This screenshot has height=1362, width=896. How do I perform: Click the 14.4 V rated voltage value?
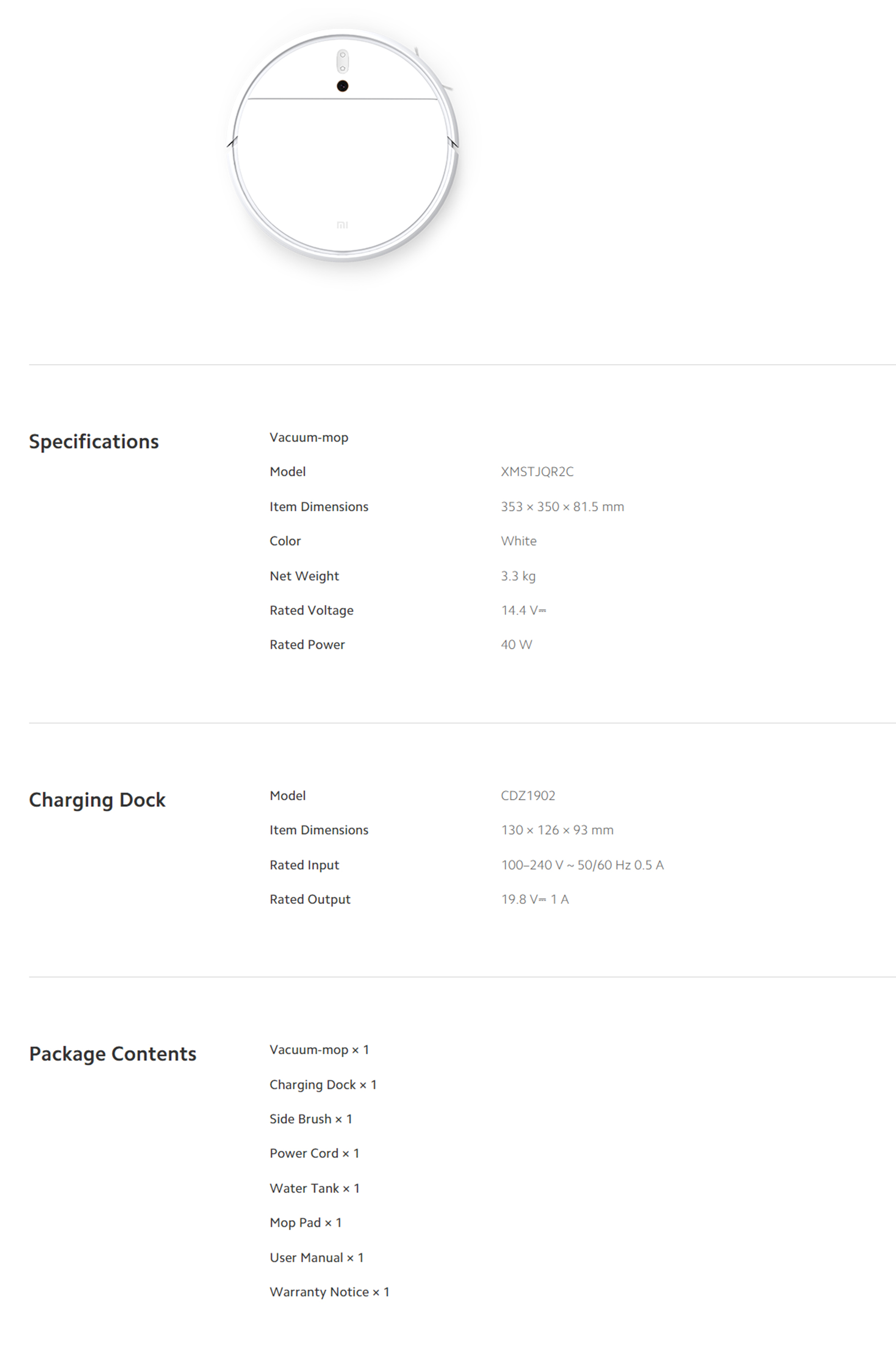point(524,610)
